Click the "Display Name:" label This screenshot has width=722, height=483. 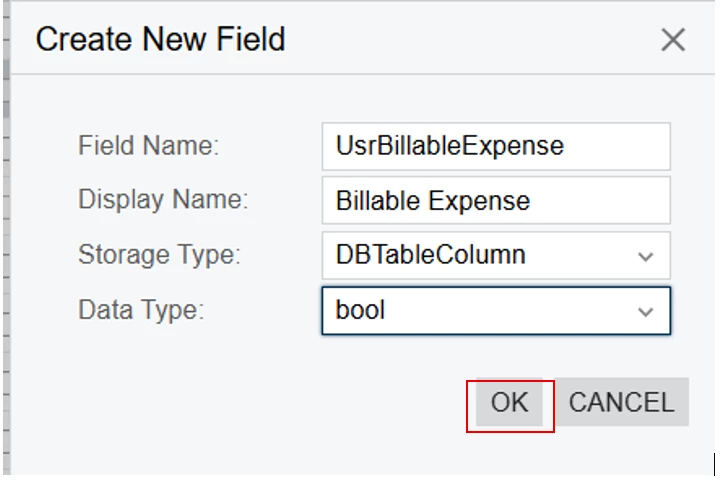(x=163, y=200)
